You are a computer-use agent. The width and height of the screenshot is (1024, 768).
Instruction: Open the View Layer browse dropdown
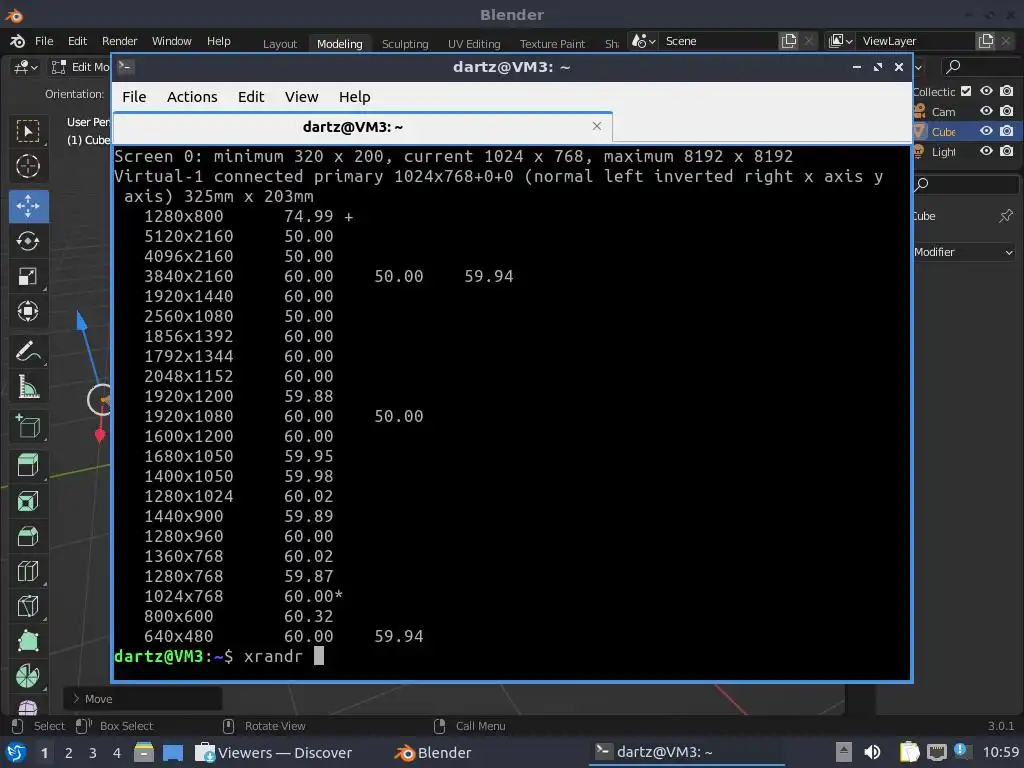point(840,41)
